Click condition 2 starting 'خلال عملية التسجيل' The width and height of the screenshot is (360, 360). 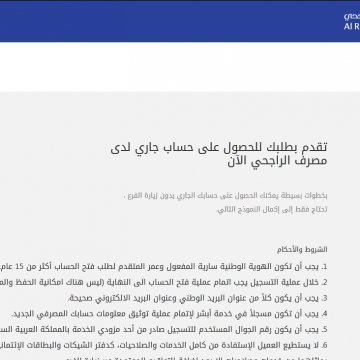[x=164, y=283]
